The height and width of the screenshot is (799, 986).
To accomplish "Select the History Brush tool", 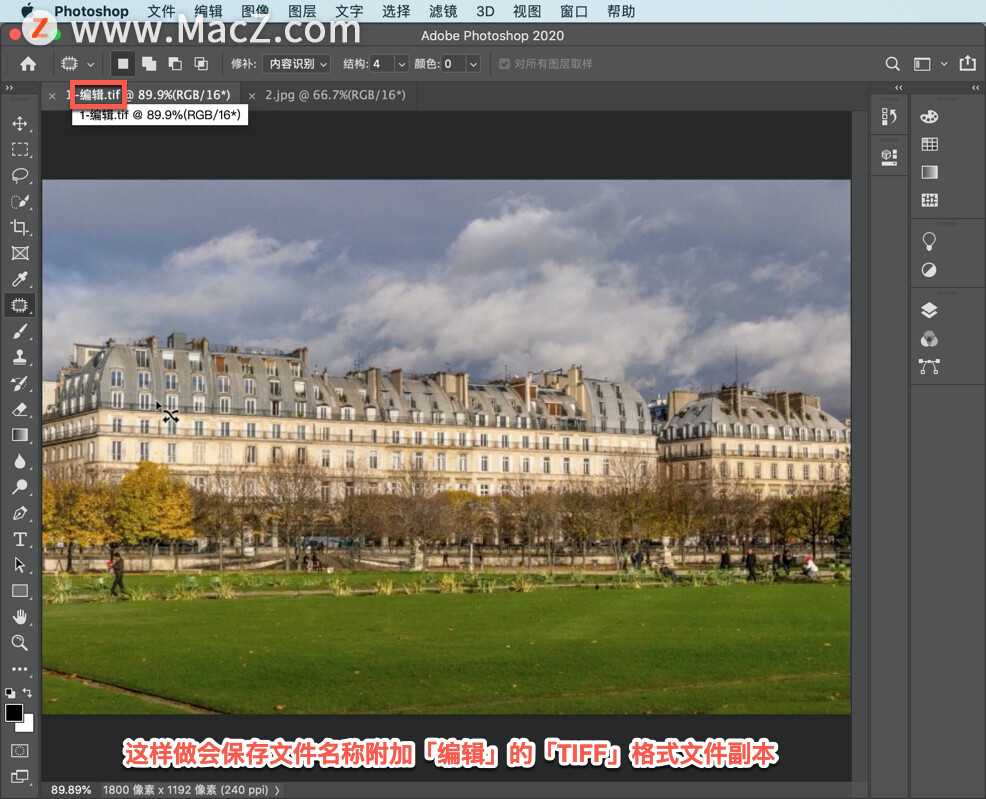I will click(19, 383).
